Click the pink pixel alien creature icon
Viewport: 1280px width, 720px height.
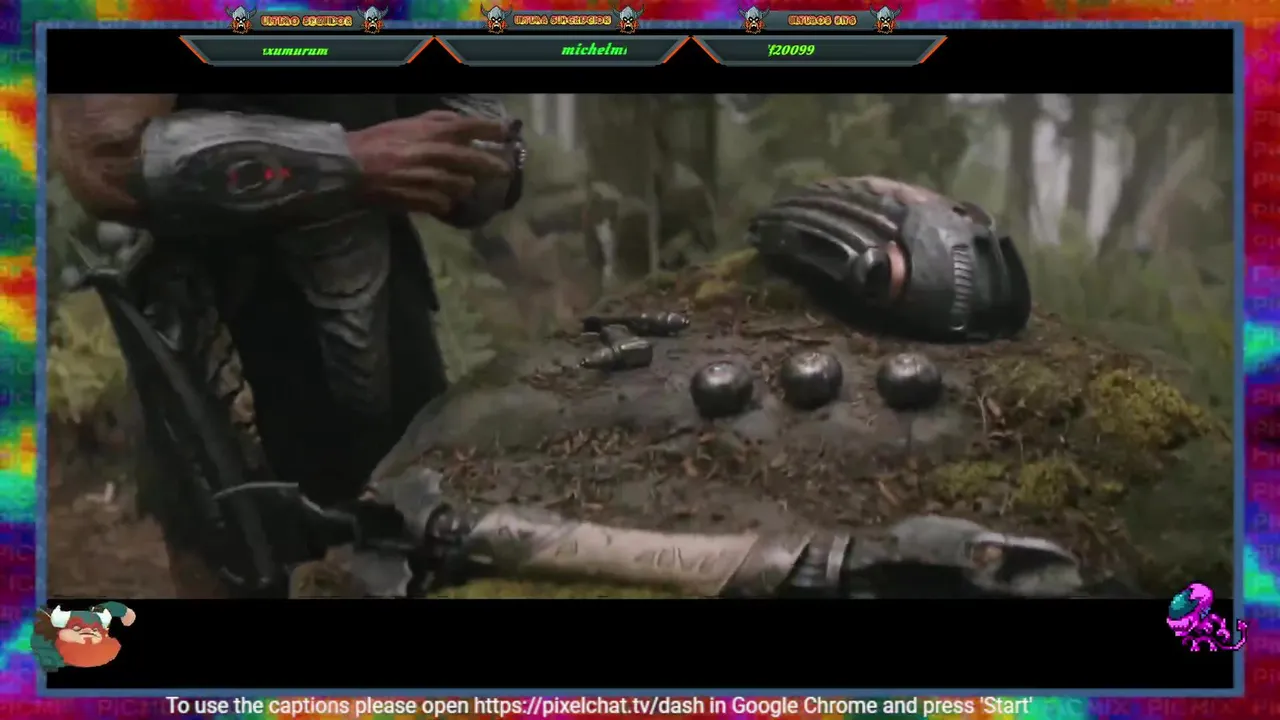1205,618
